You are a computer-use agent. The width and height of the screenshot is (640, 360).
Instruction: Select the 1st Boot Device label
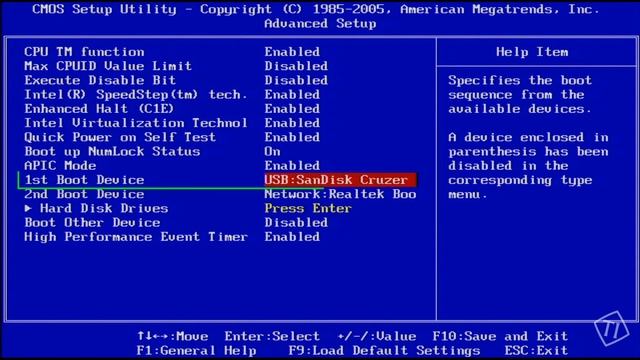[84, 180]
